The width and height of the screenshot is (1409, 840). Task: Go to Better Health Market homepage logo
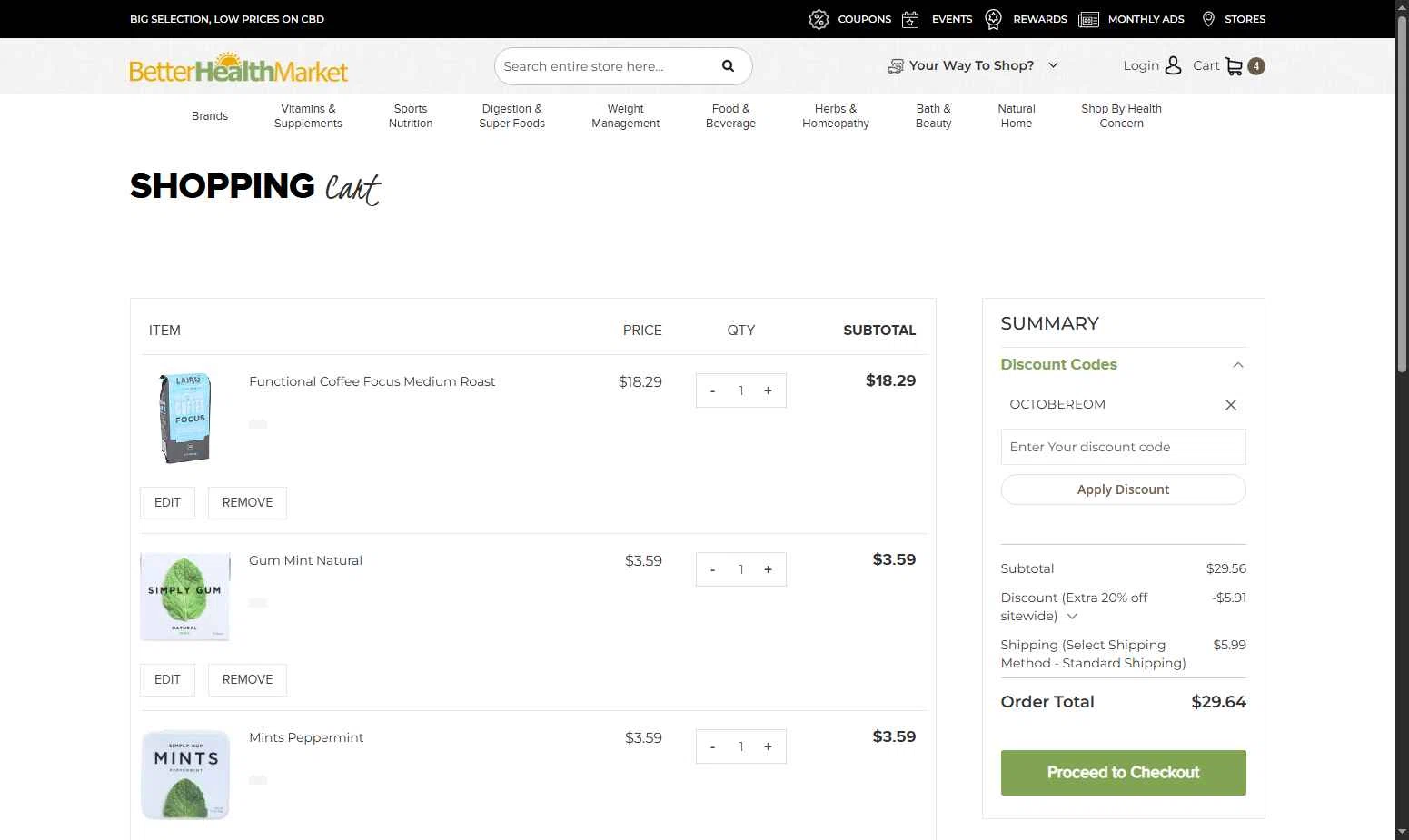pos(239,66)
